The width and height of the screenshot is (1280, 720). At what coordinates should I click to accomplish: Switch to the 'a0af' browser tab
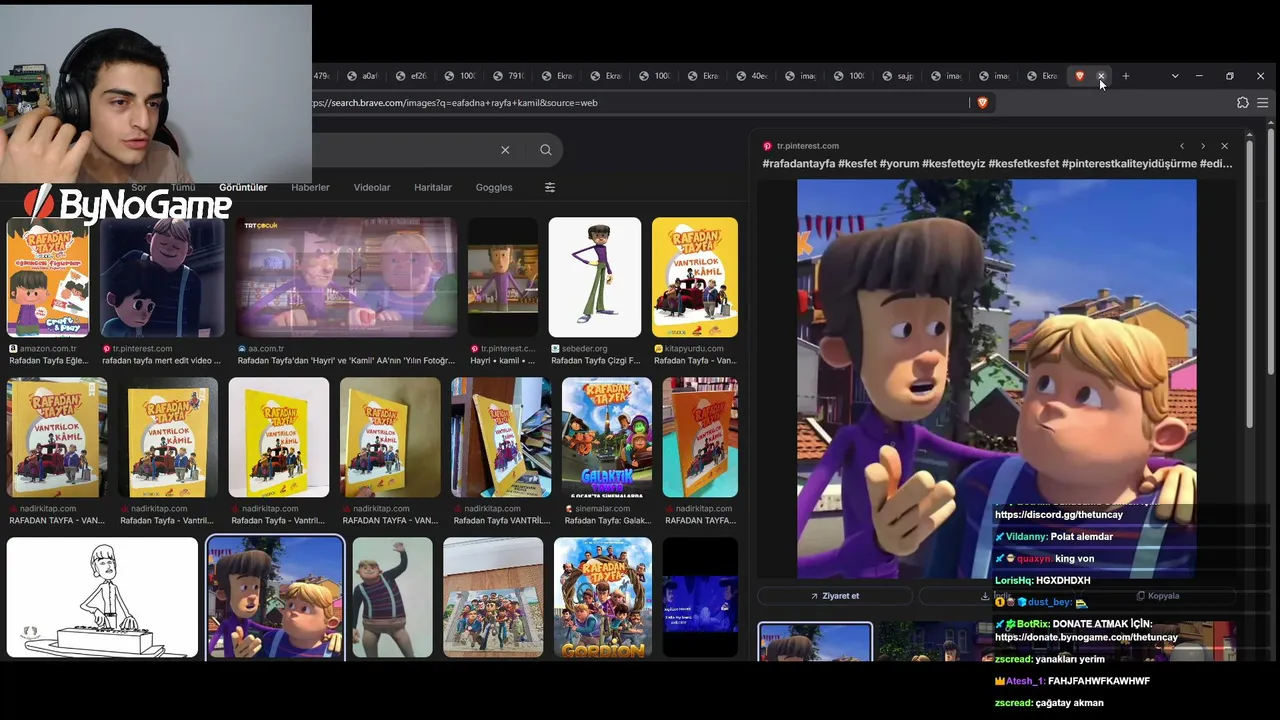[362, 76]
